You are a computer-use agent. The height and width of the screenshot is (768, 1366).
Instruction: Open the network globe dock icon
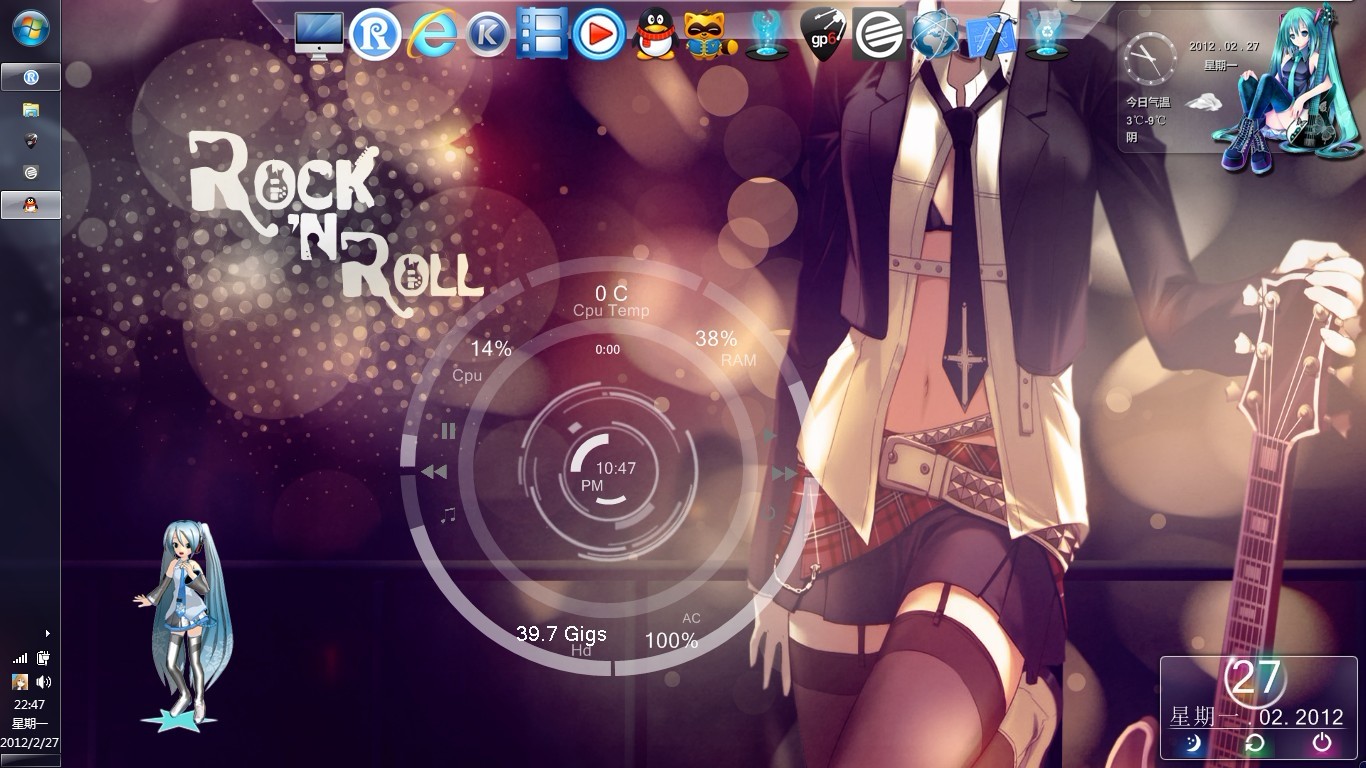[935, 35]
